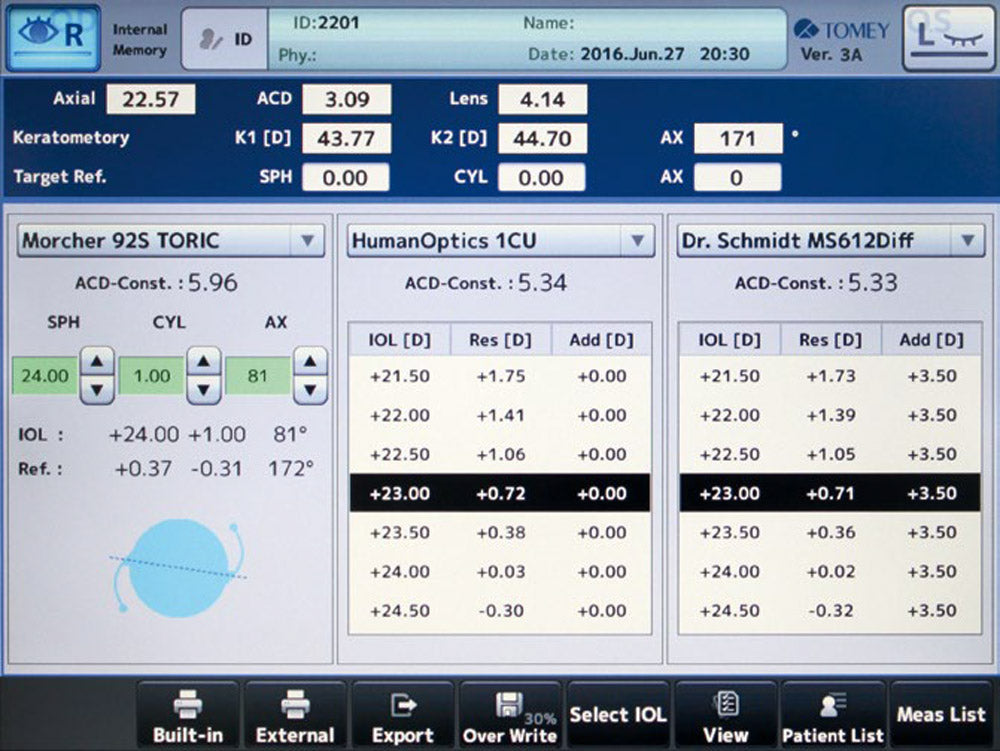
Task: Decrease toric AX value with down arrow
Action: (310, 389)
